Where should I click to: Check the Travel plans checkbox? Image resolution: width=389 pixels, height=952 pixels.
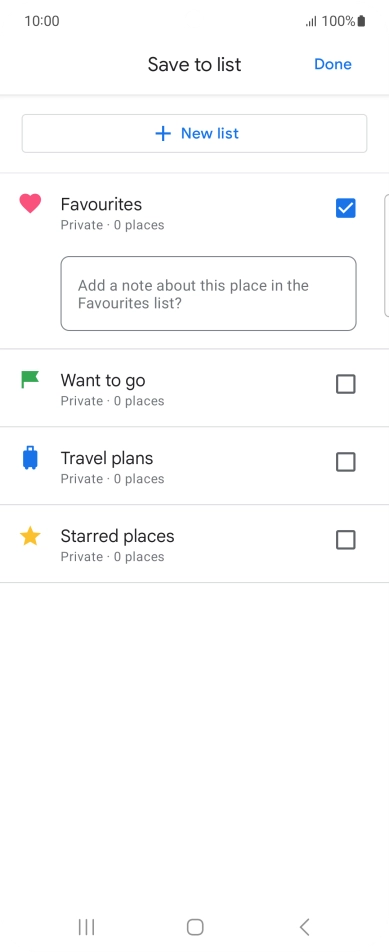(345, 462)
